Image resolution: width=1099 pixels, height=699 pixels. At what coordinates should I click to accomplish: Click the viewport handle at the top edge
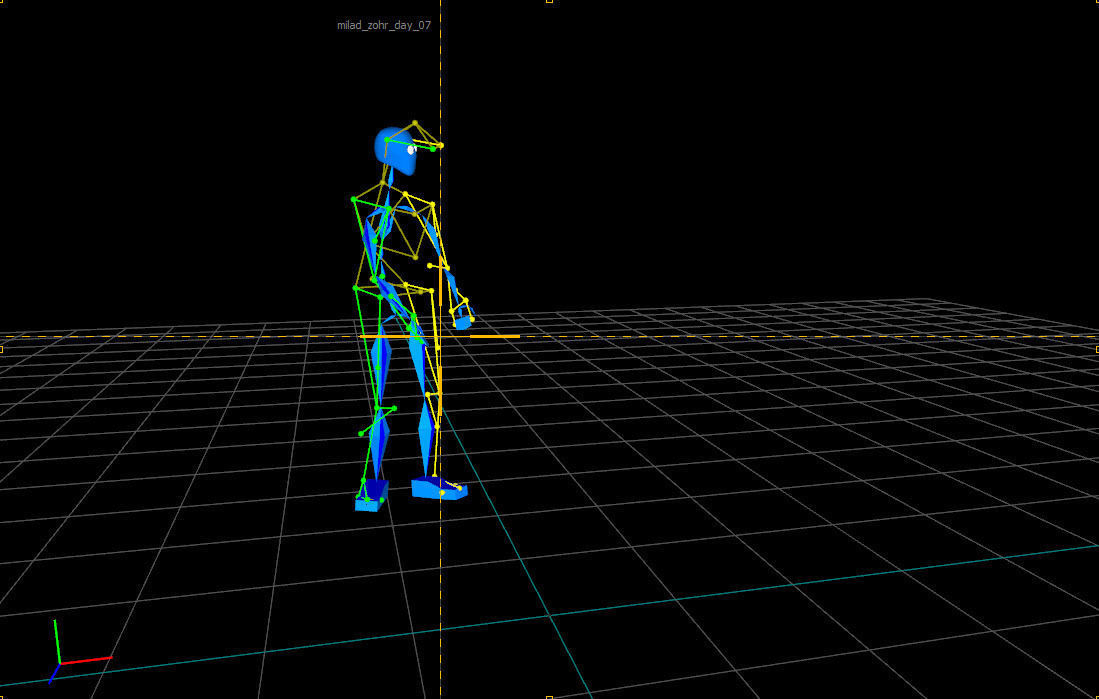coord(550,1)
